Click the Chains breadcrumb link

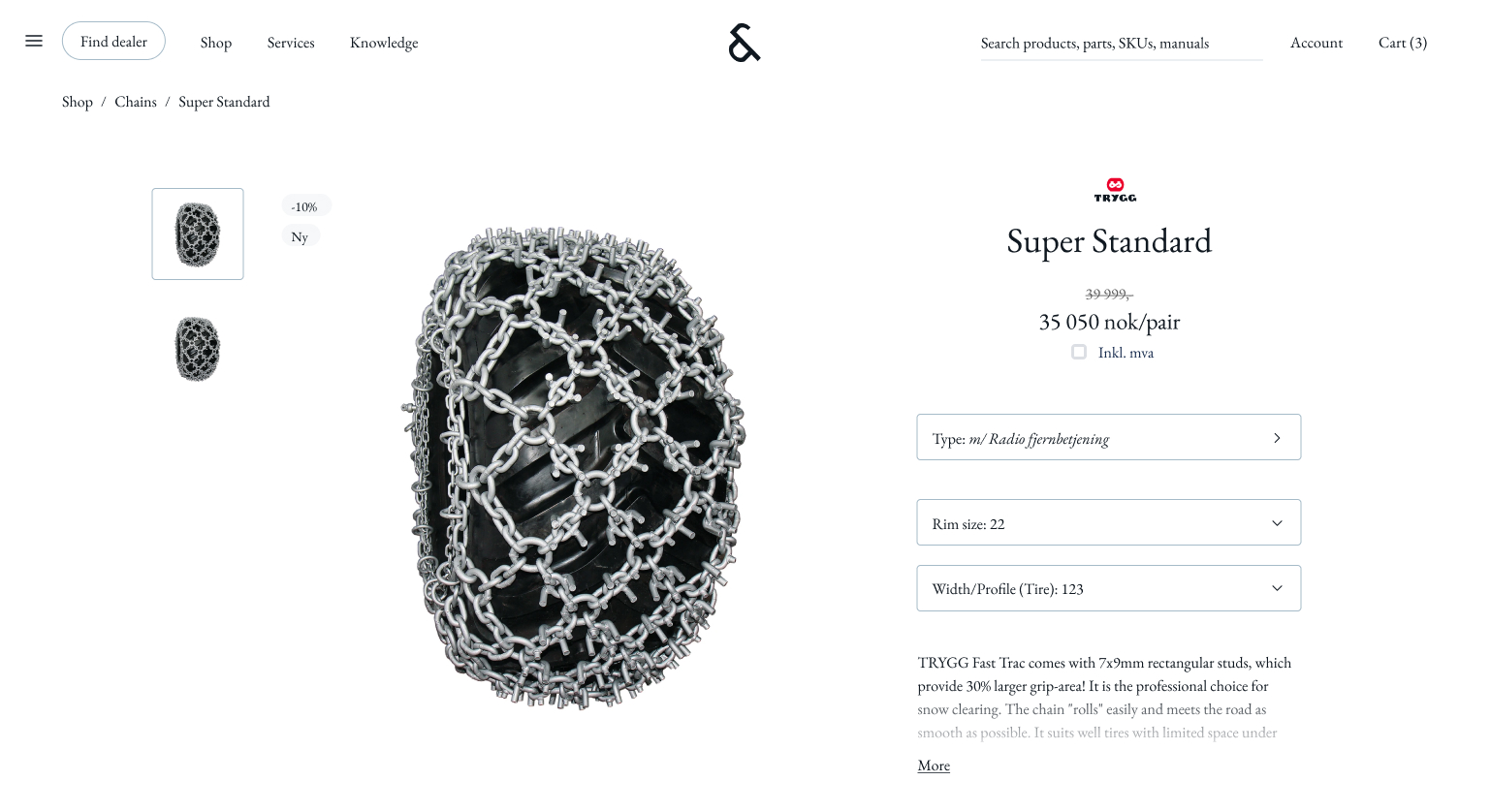click(136, 102)
